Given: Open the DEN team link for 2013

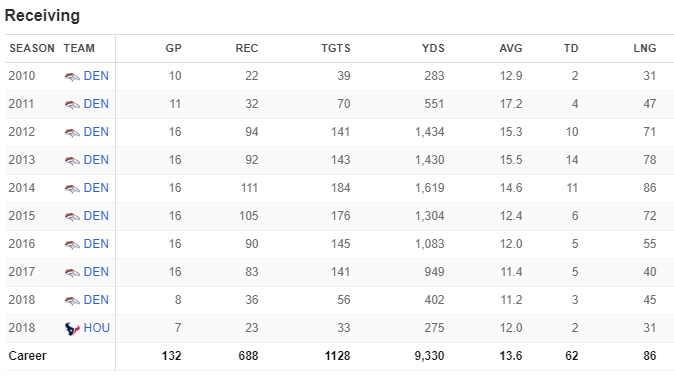Looking at the screenshot, I should click(96, 160).
